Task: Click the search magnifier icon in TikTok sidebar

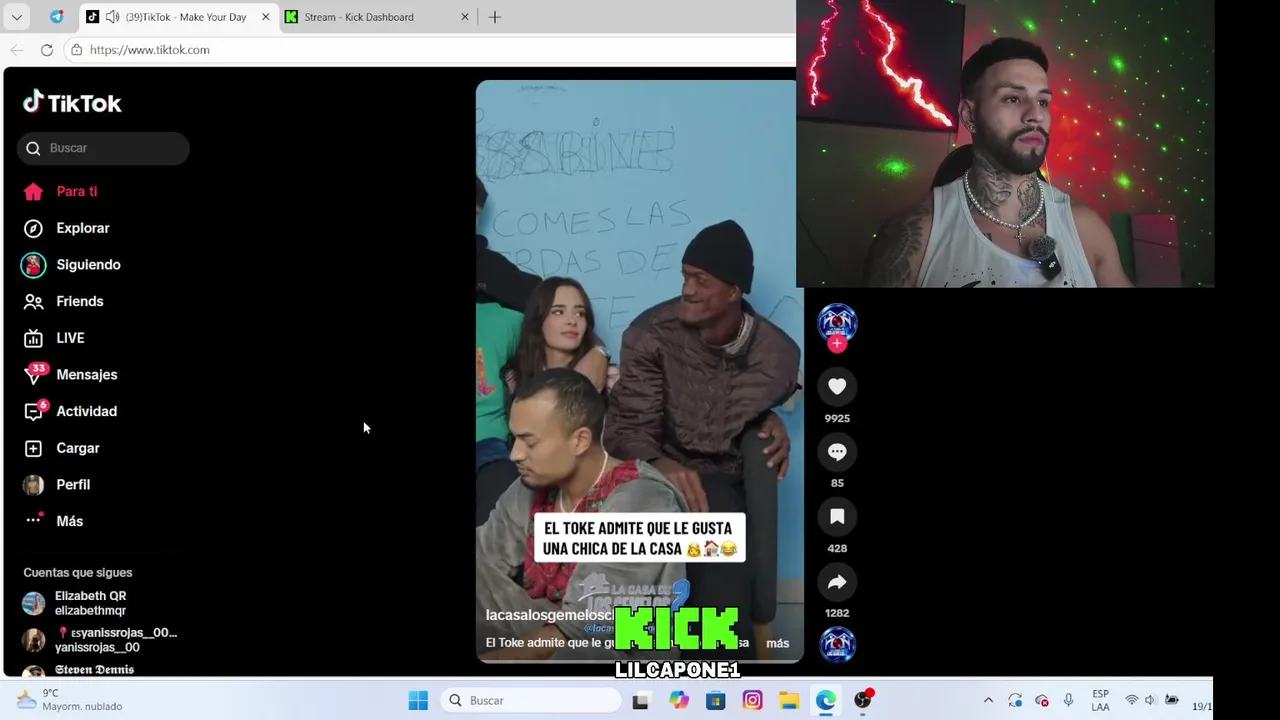Action: 33,148
